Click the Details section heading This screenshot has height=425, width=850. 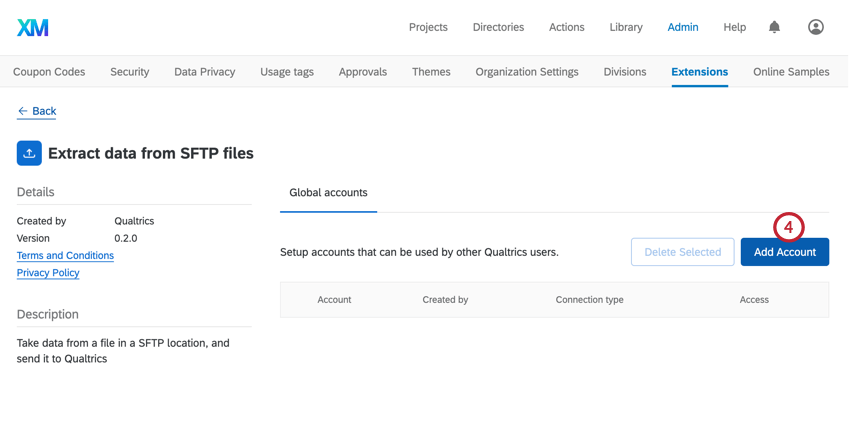pos(35,192)
